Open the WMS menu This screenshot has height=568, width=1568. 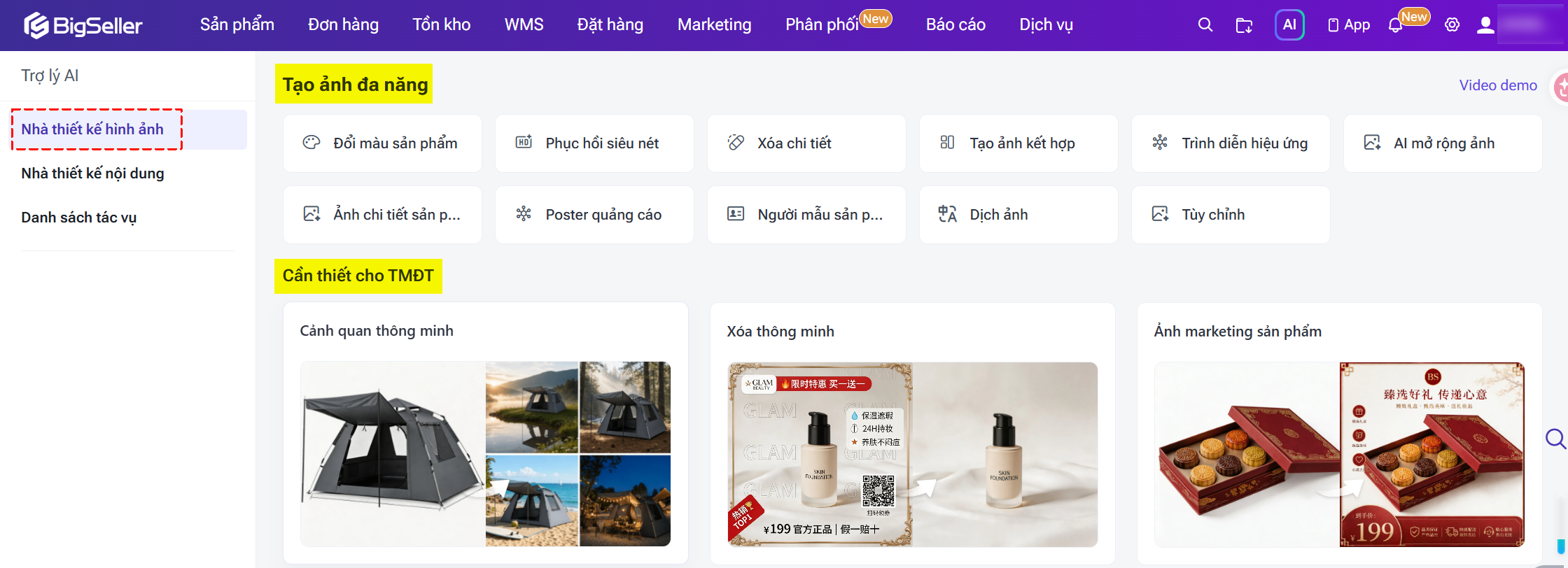click(x=524, y=25)
